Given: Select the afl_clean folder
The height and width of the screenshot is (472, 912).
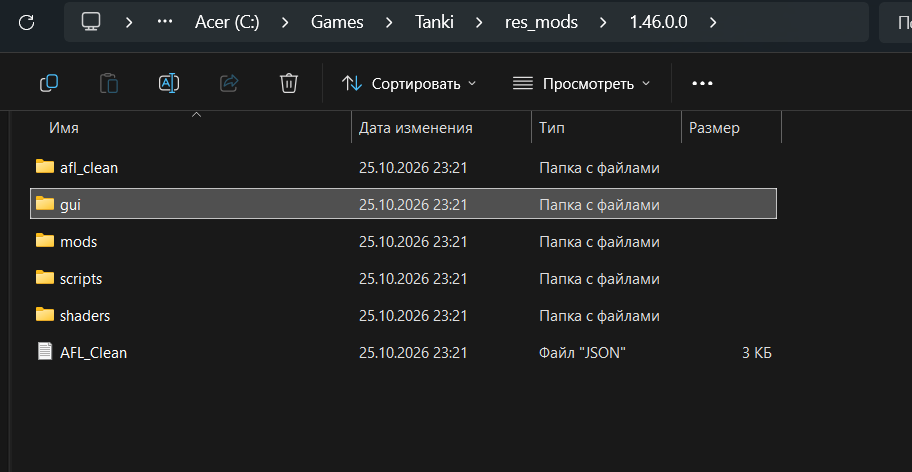Looking at the screenshot, I should [403, 168].
